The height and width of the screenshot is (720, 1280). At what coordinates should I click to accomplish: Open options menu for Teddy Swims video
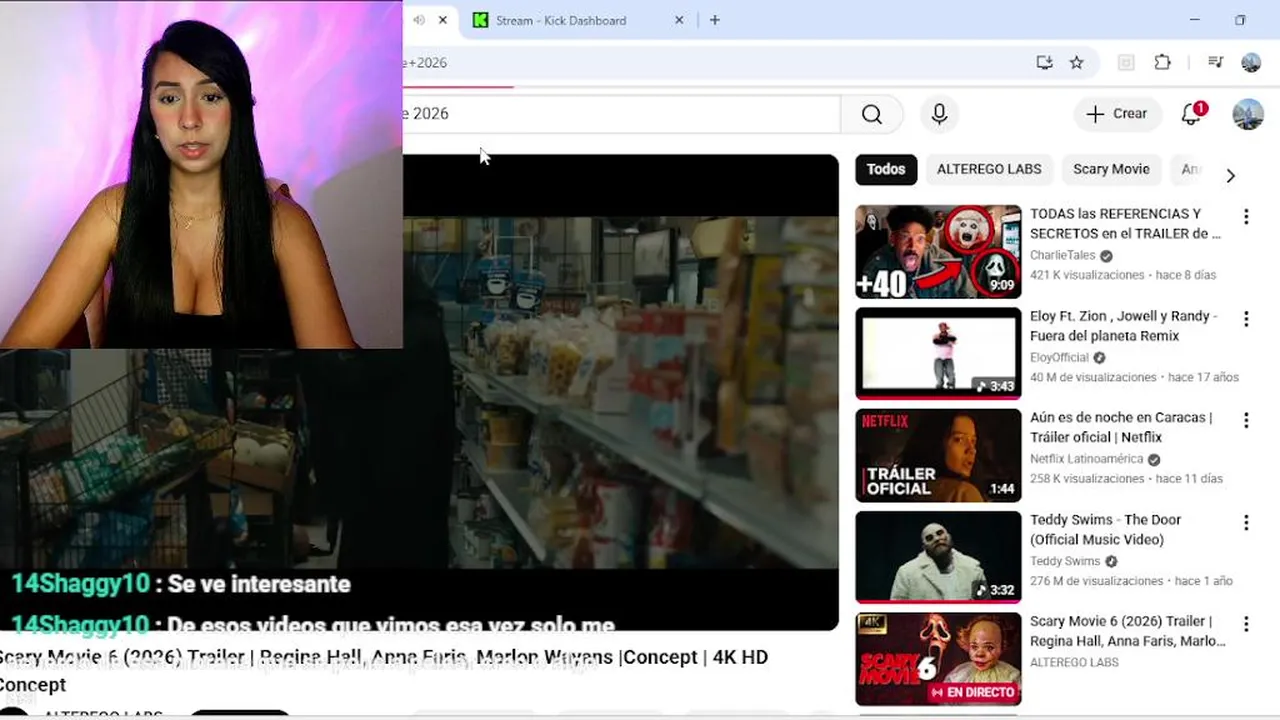1246,523
